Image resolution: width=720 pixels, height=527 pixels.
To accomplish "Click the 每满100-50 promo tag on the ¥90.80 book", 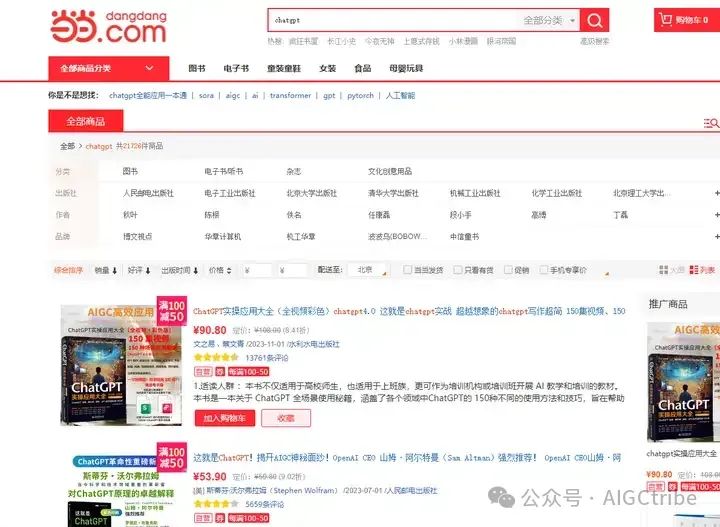I will 248,371.
